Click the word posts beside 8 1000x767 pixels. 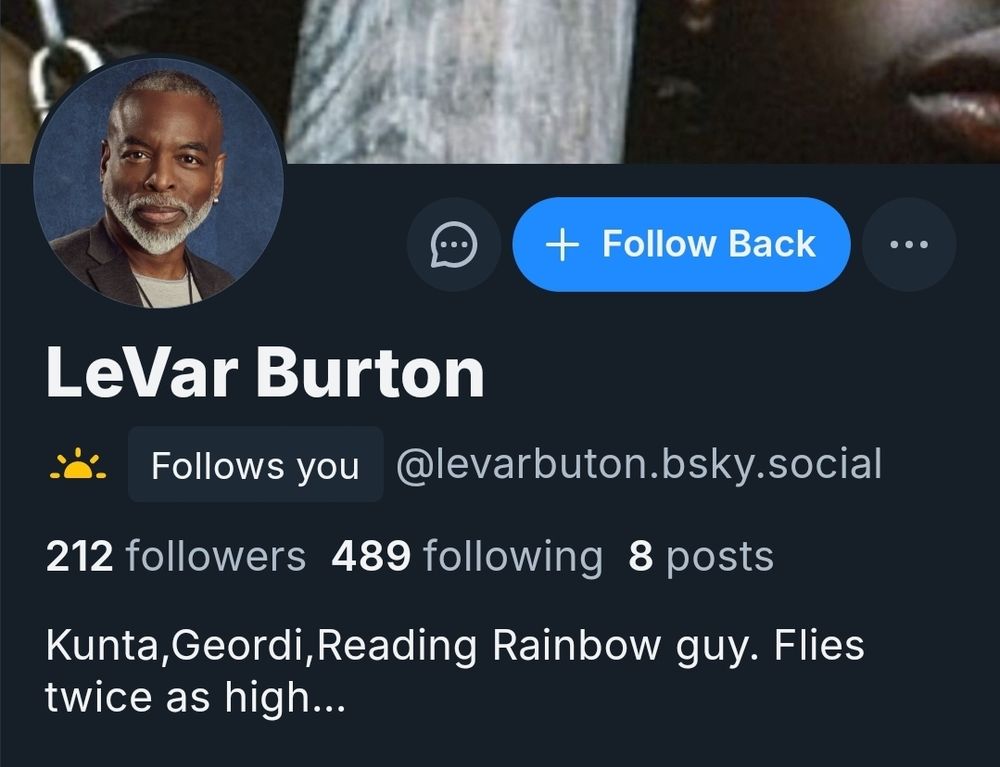coord(720,558)
